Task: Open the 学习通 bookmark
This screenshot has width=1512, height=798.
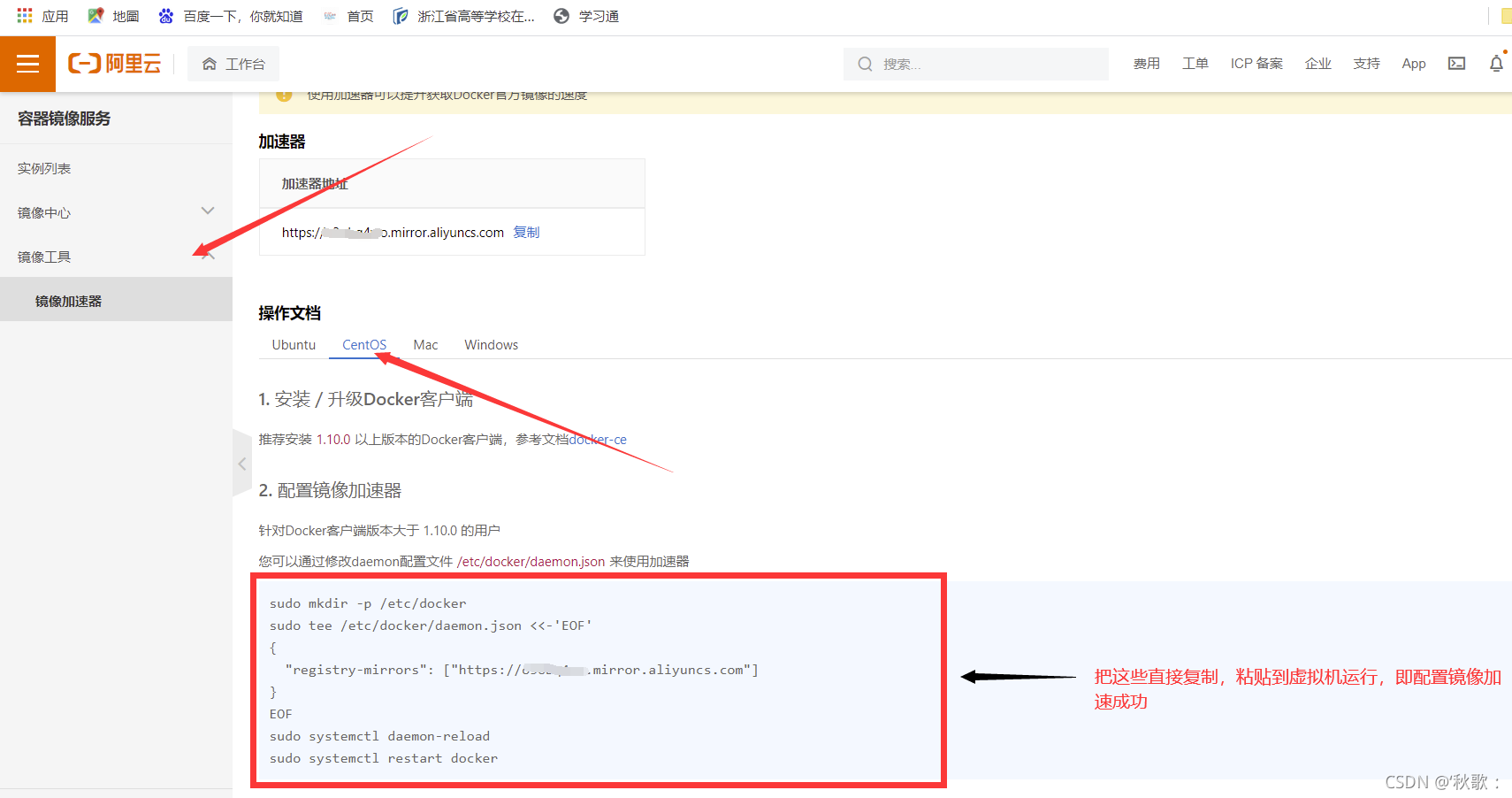Action: coord(586,16)
